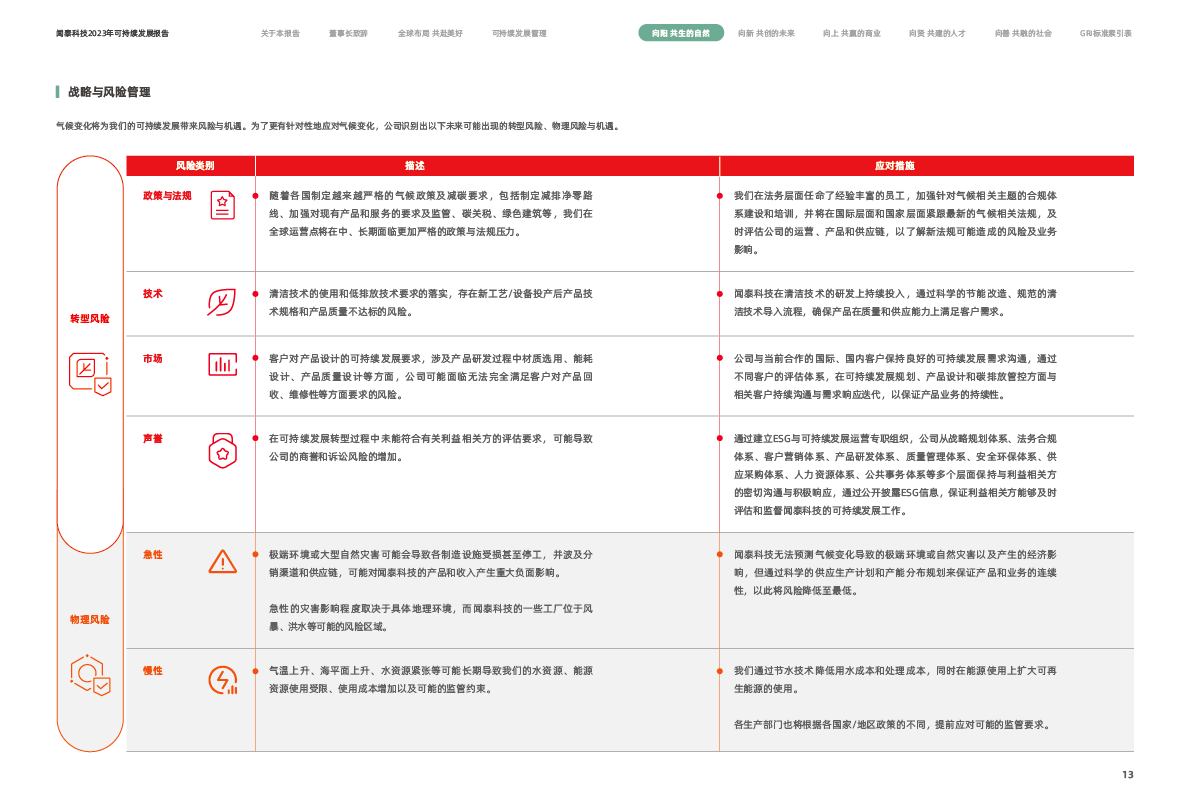This screenshot has width=1191, height=809.
Task: Click the 战略与风险管理 section heading
Action: (109, 92)
